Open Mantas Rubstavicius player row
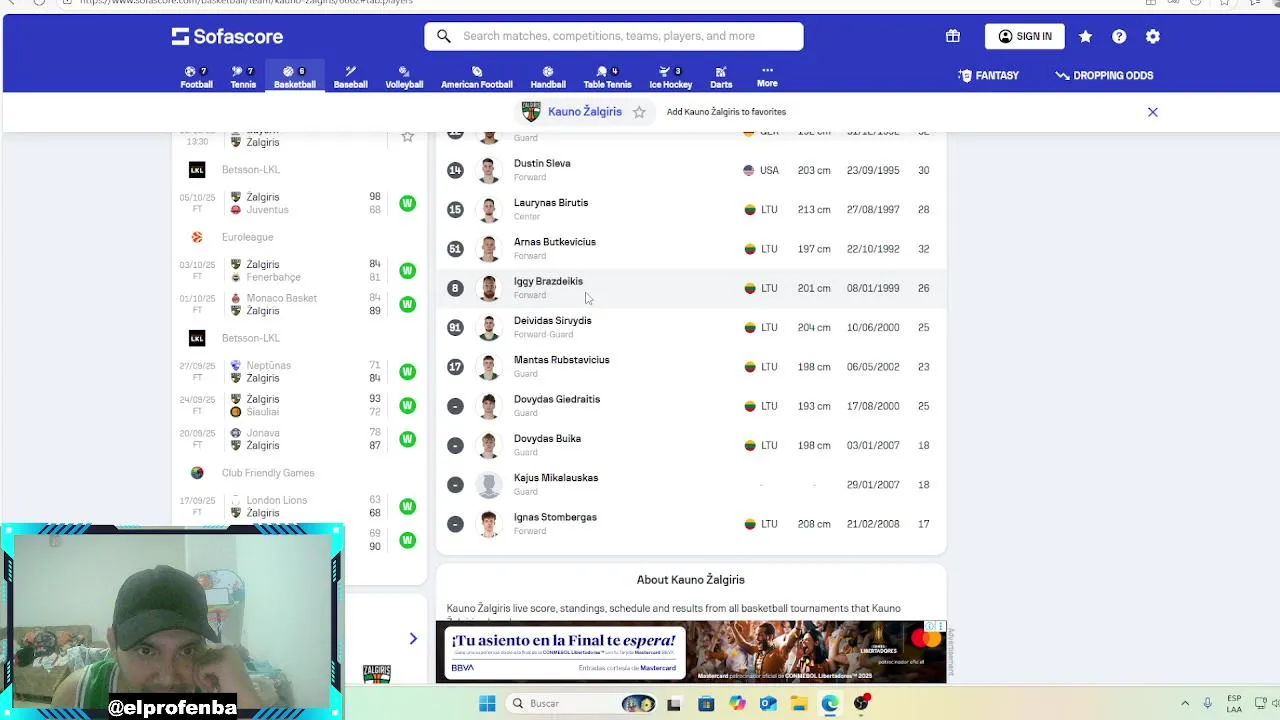The height and width of the screenshot is (720, 1280). pyautogui.click(x=691, y=366)
